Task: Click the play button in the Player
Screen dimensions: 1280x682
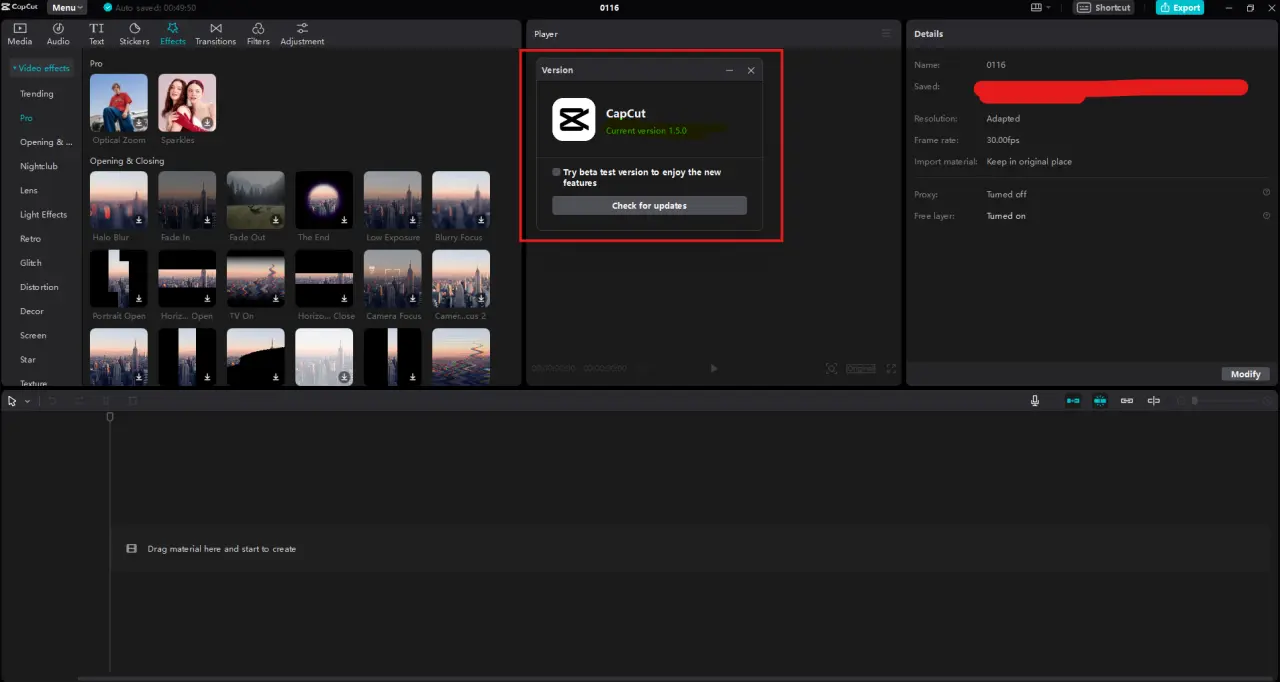Action: (714, 368)
